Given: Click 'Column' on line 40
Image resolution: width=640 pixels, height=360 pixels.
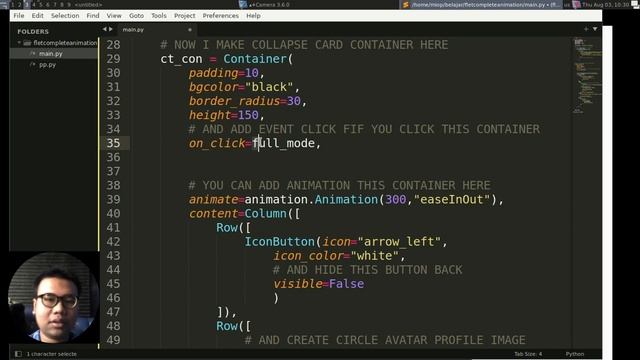Looking at the screenshot, I should [266, 213].
